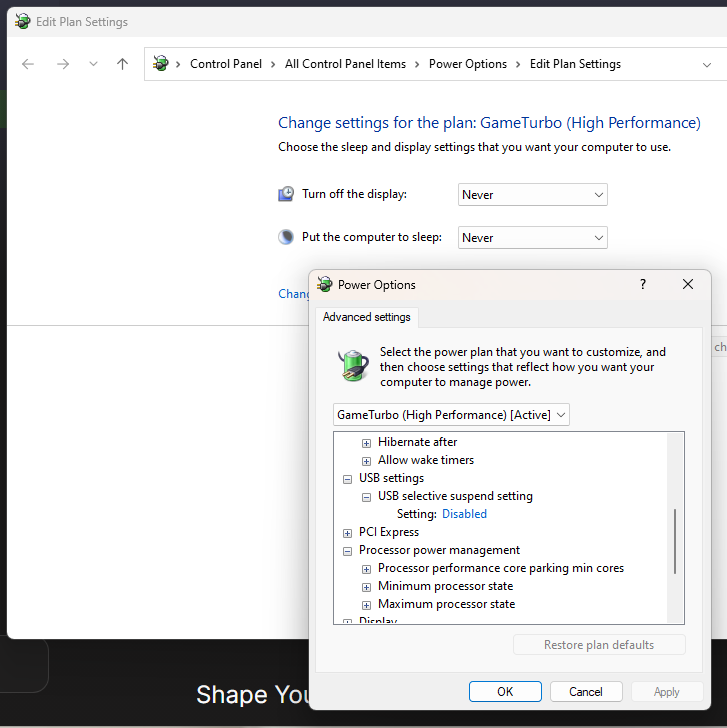
Task: Open the recent locations chevron
Action: point(93,64)
